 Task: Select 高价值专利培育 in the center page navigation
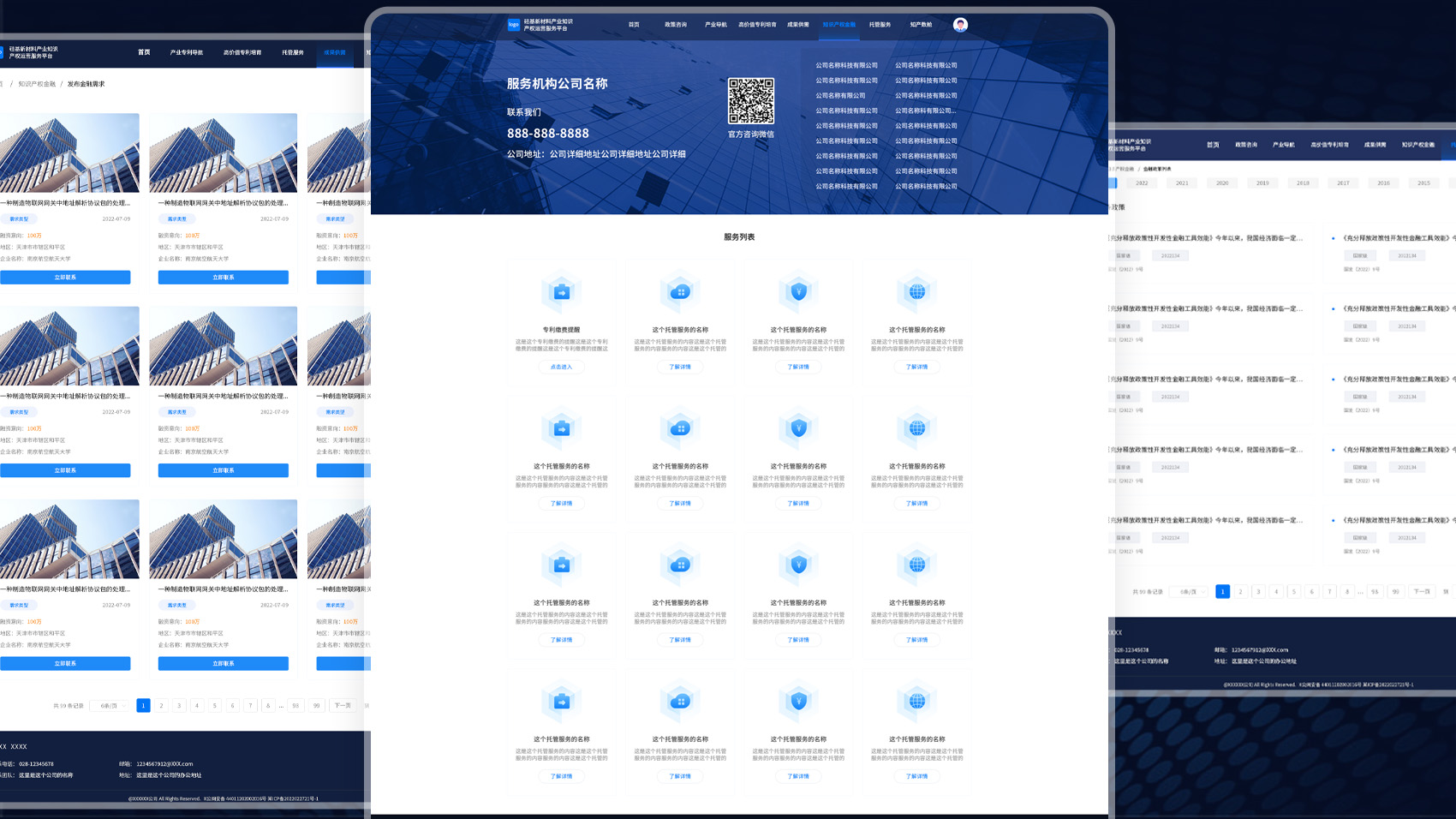(757, 25)
